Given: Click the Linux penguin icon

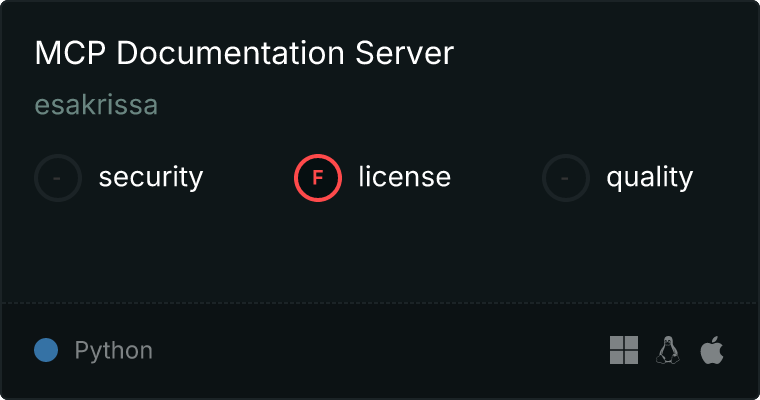Looking at the screenshot, I should [667, 350].
